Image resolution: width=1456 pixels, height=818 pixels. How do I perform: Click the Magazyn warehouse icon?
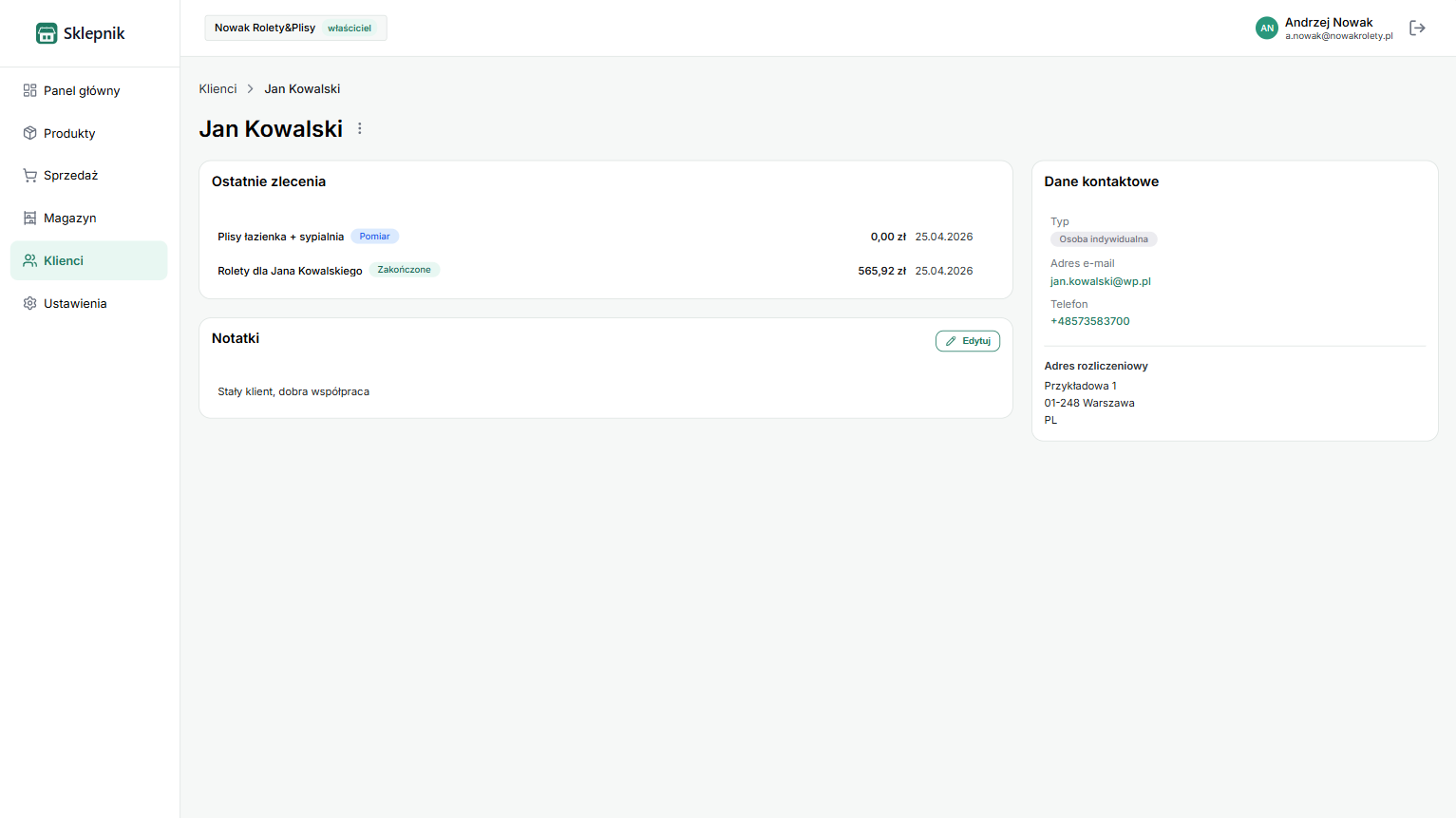(x=29, y=218)
